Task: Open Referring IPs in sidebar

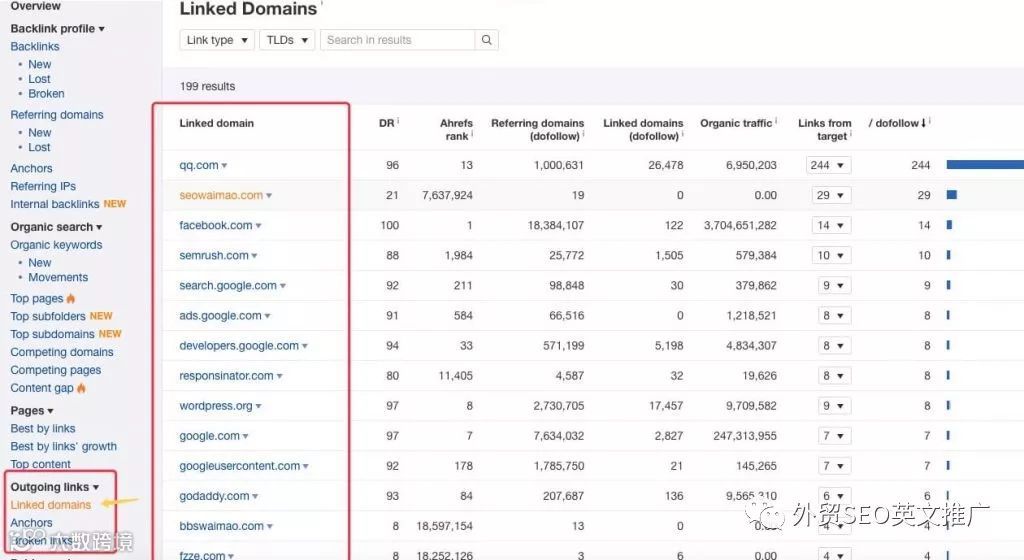Action: pos(43,186)
